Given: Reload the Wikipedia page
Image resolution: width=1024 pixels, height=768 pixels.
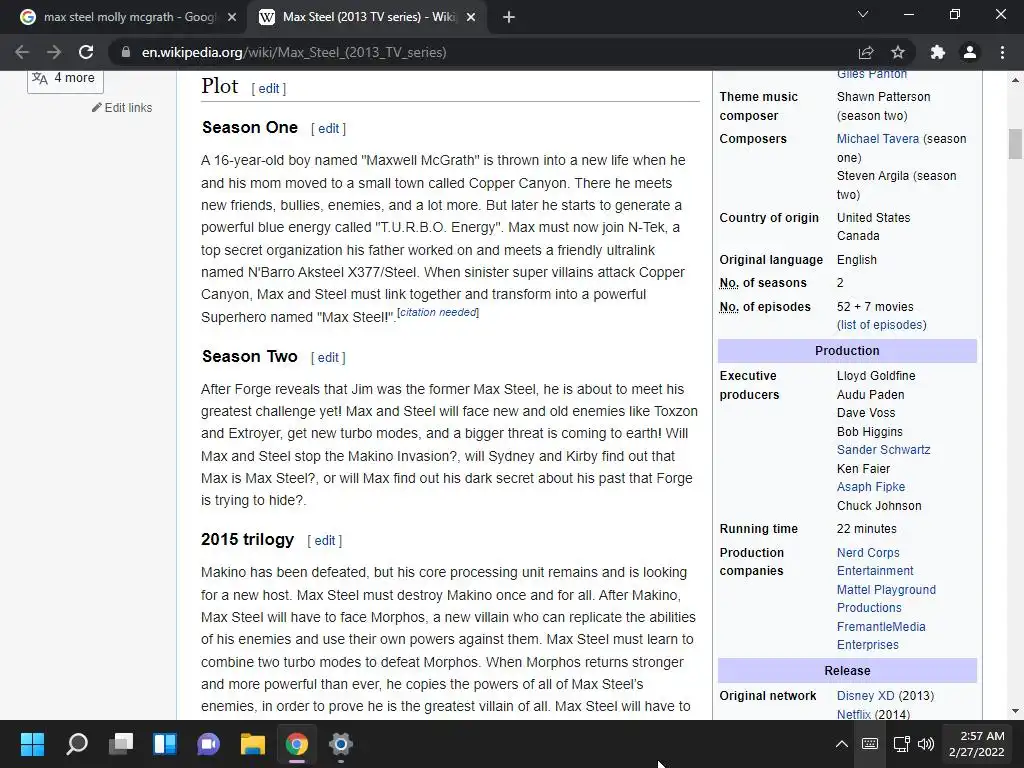Looking at the screenshot, I should [86, 52].
